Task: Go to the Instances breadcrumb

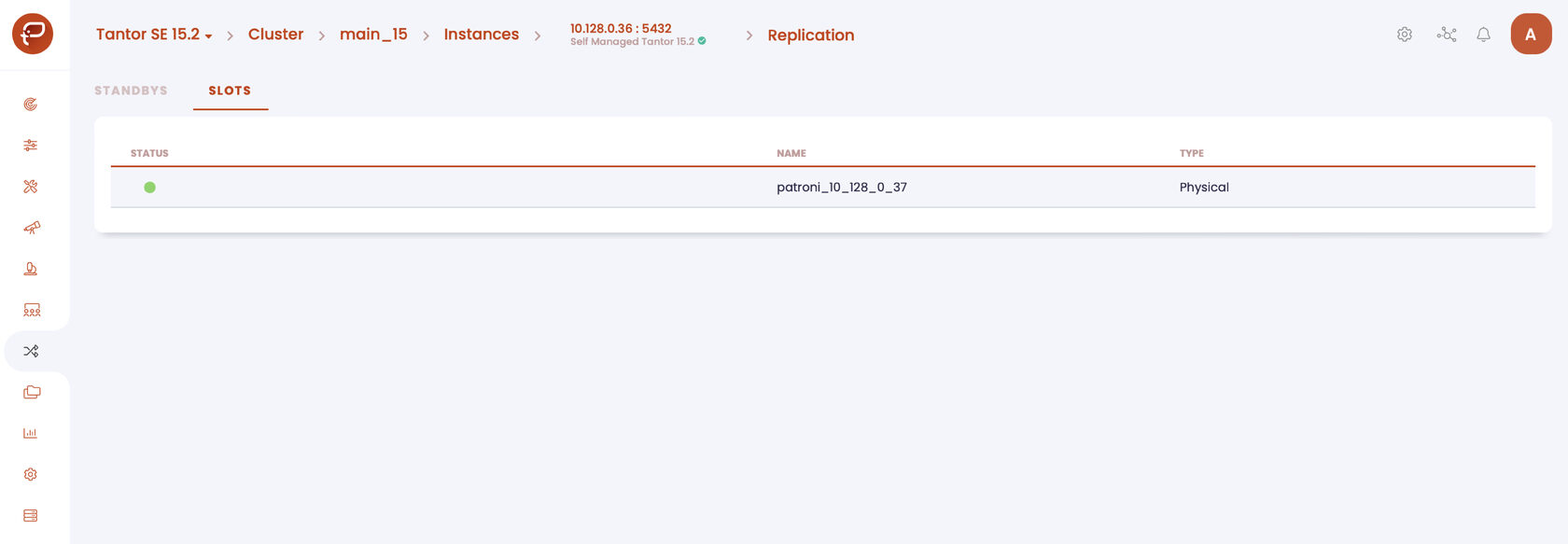Action: coord(481,35)
